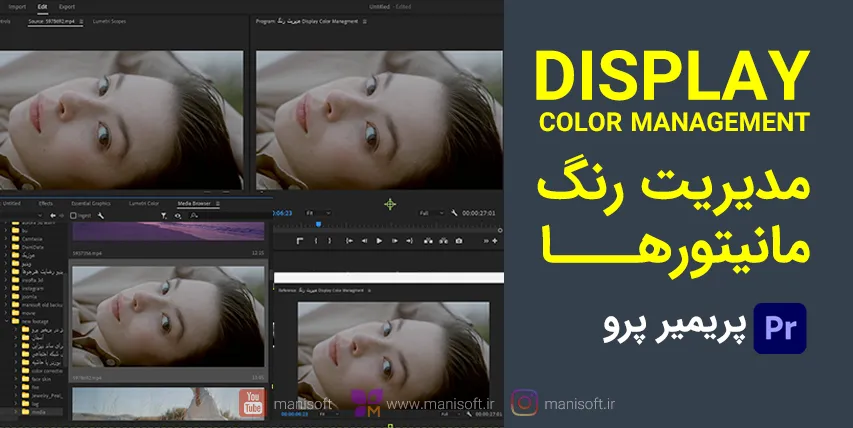Open the Media Browser panel menu icon
The height and width of the screenshot is (428, 853).
tap(218, 204)
